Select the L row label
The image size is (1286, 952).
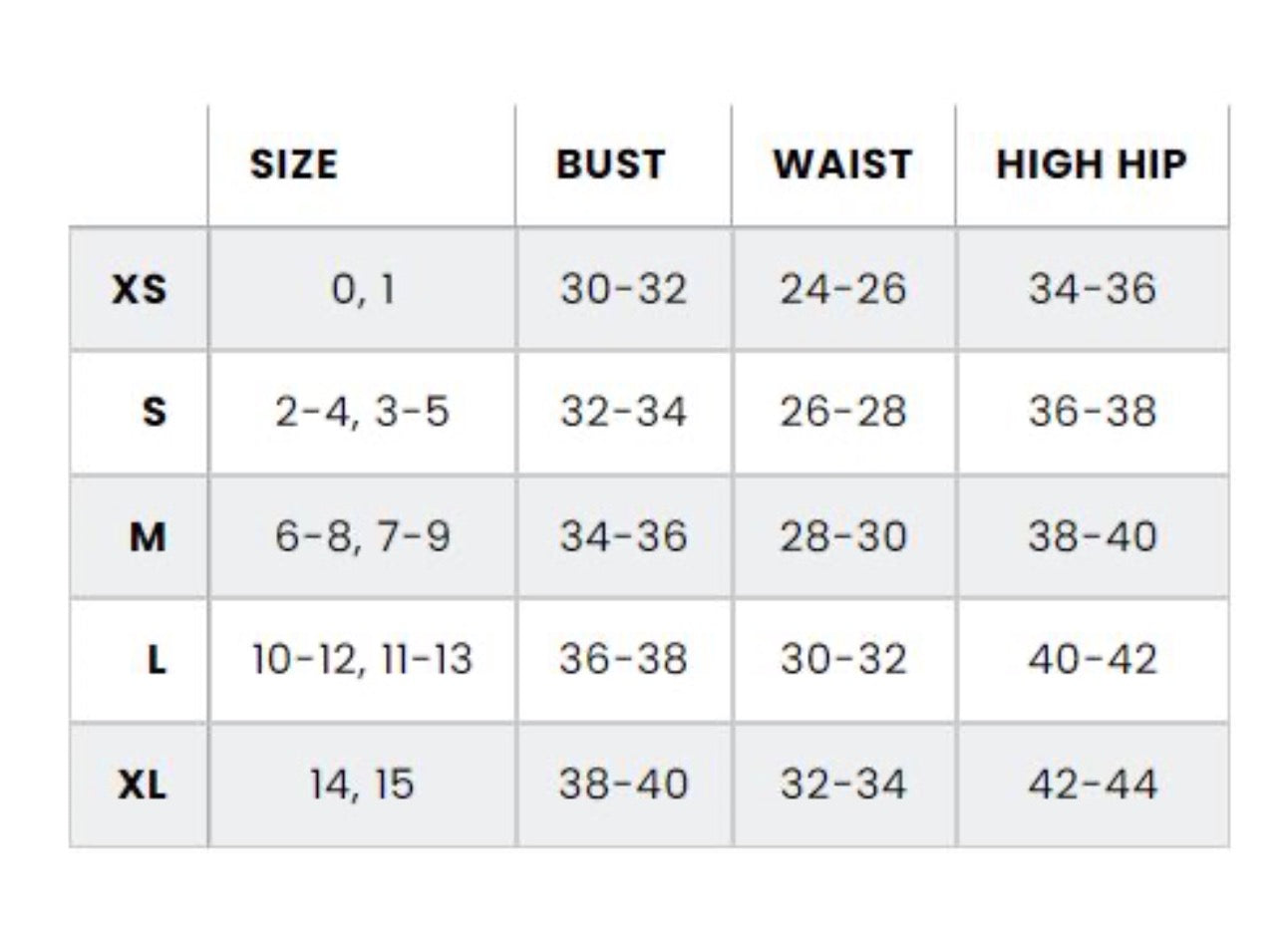[x=156, y=660]
